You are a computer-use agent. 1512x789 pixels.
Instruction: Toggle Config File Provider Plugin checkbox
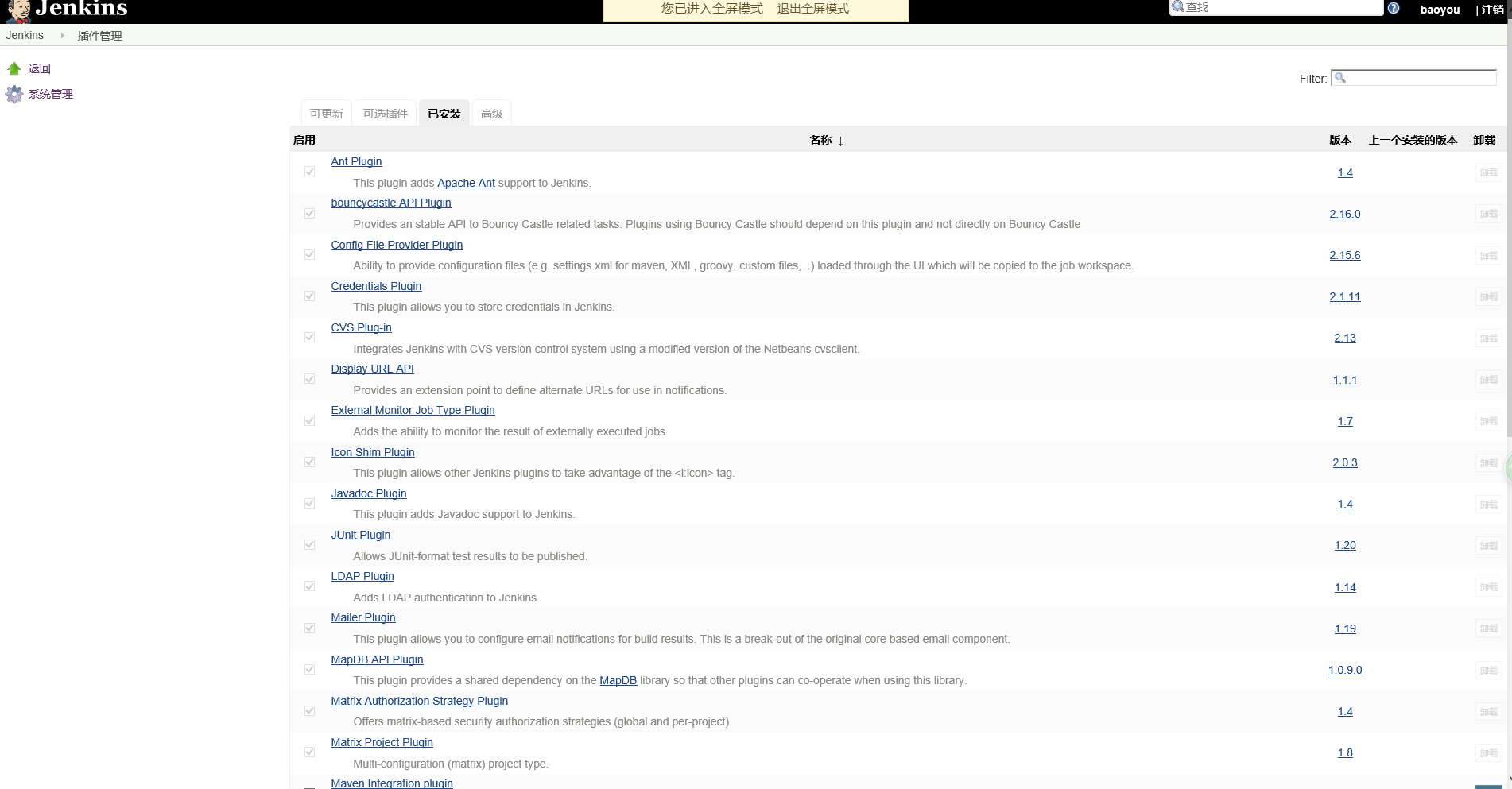coord(310,254)
